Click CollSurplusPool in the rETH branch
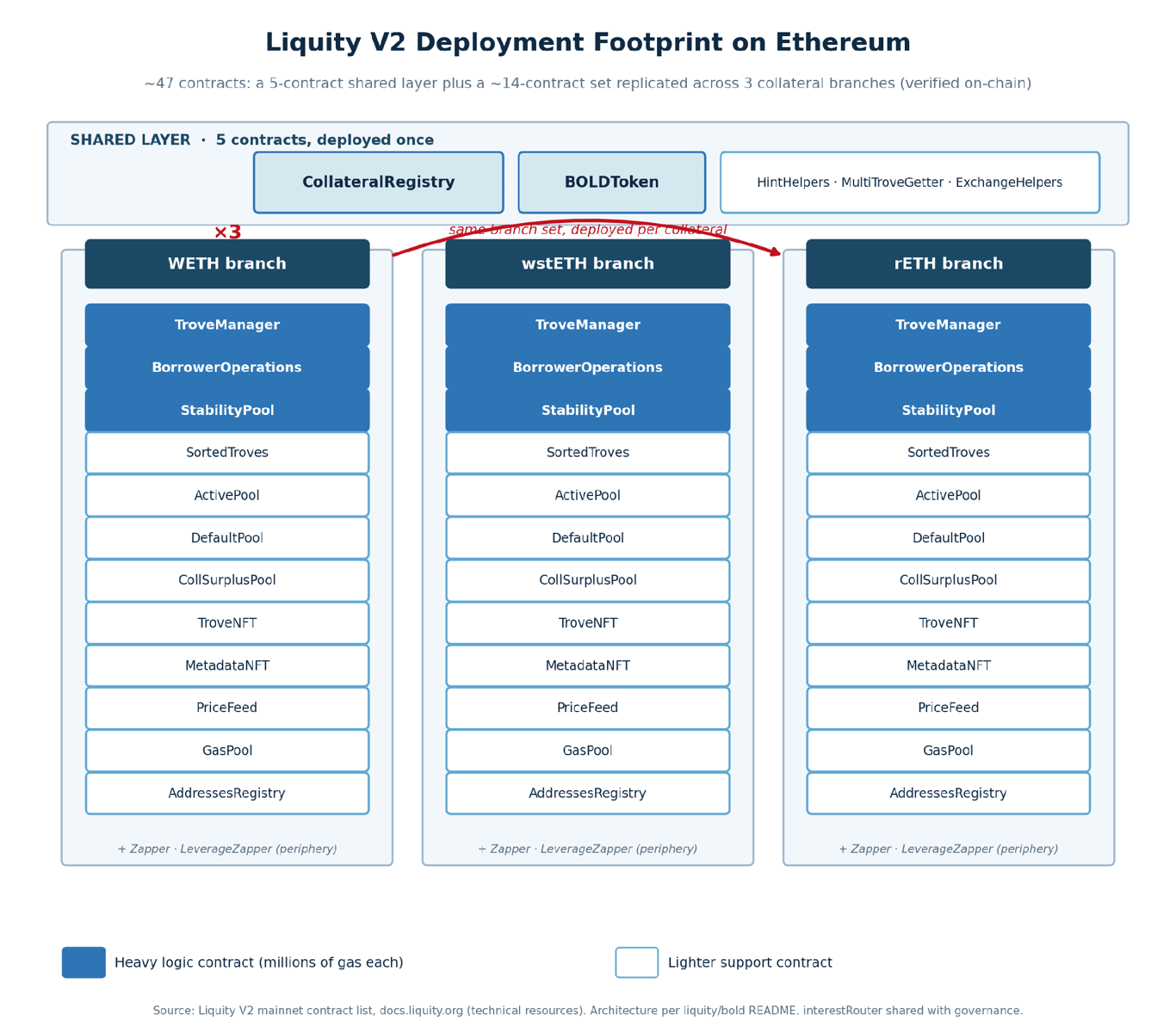The image size is (1176, 1027). 948,580
